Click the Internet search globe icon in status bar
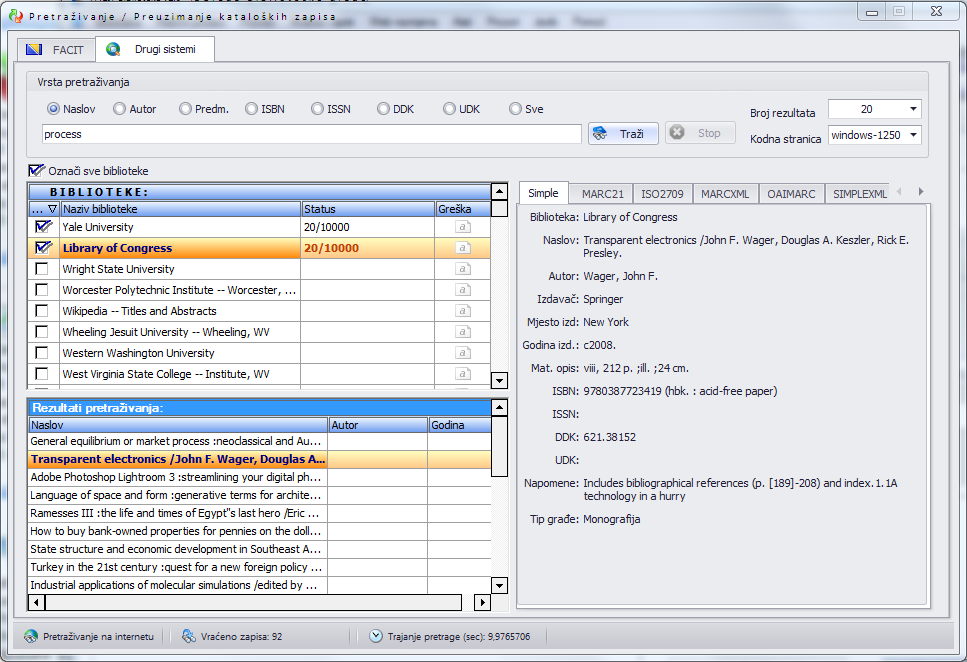This screenshot has width=967, height=662. pos(31,636)
